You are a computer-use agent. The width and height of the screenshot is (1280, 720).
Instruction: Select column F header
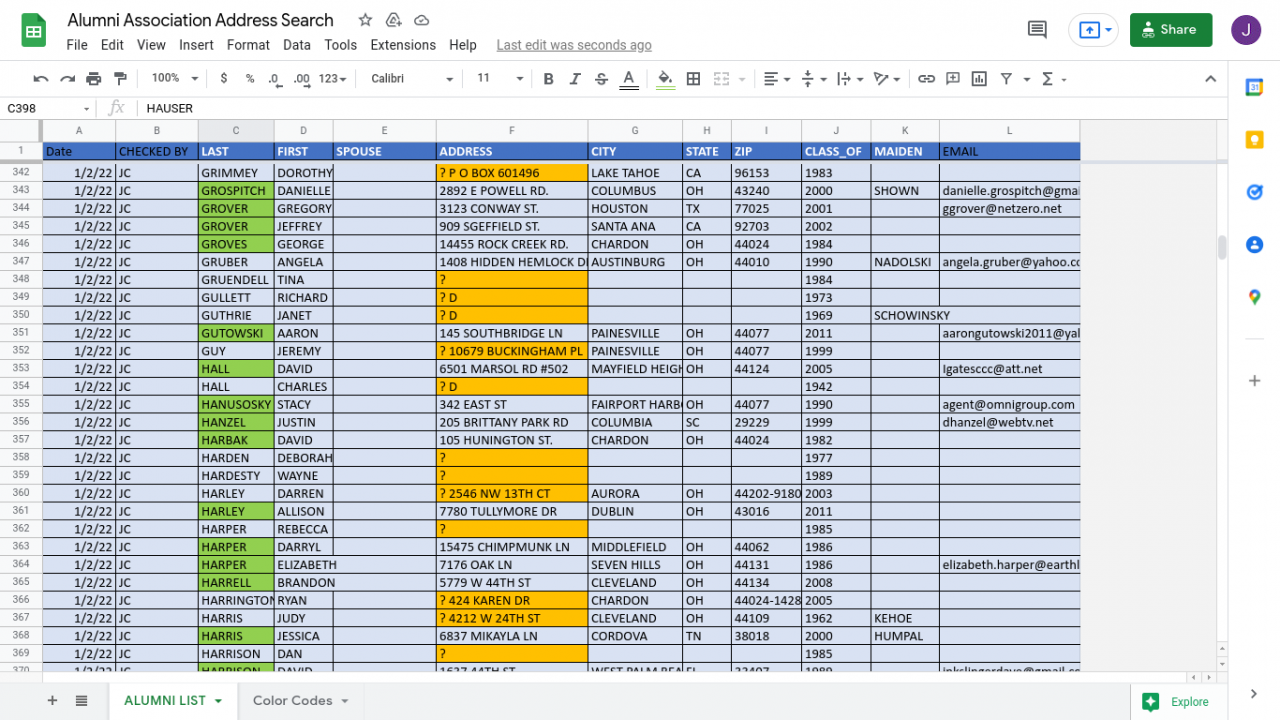tap(512, 131)
